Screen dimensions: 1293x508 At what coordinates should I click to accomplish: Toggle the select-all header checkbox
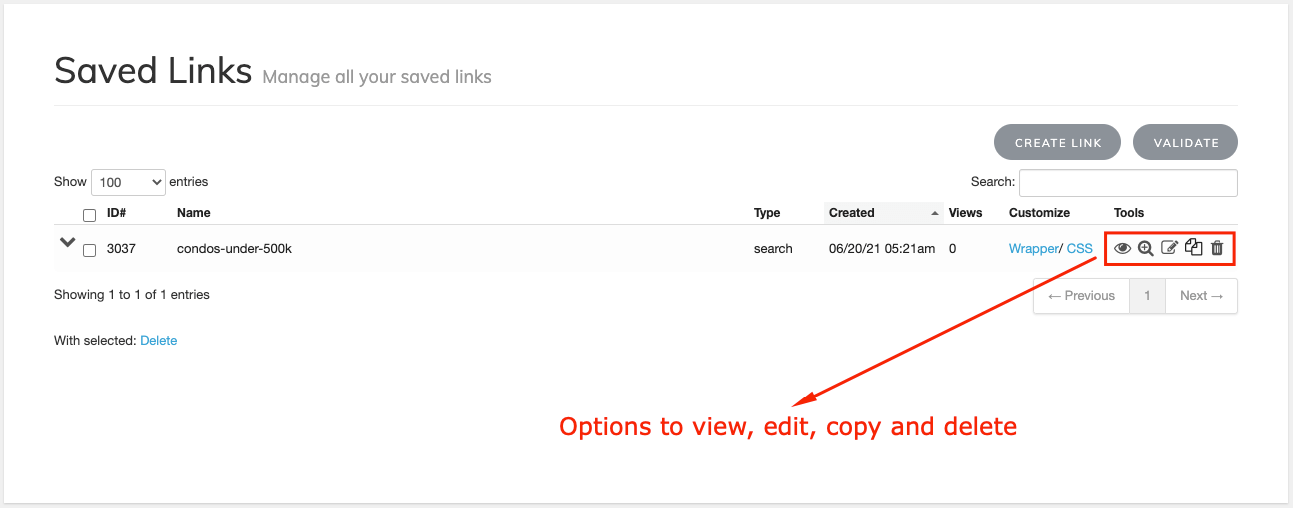click(89, 215)
